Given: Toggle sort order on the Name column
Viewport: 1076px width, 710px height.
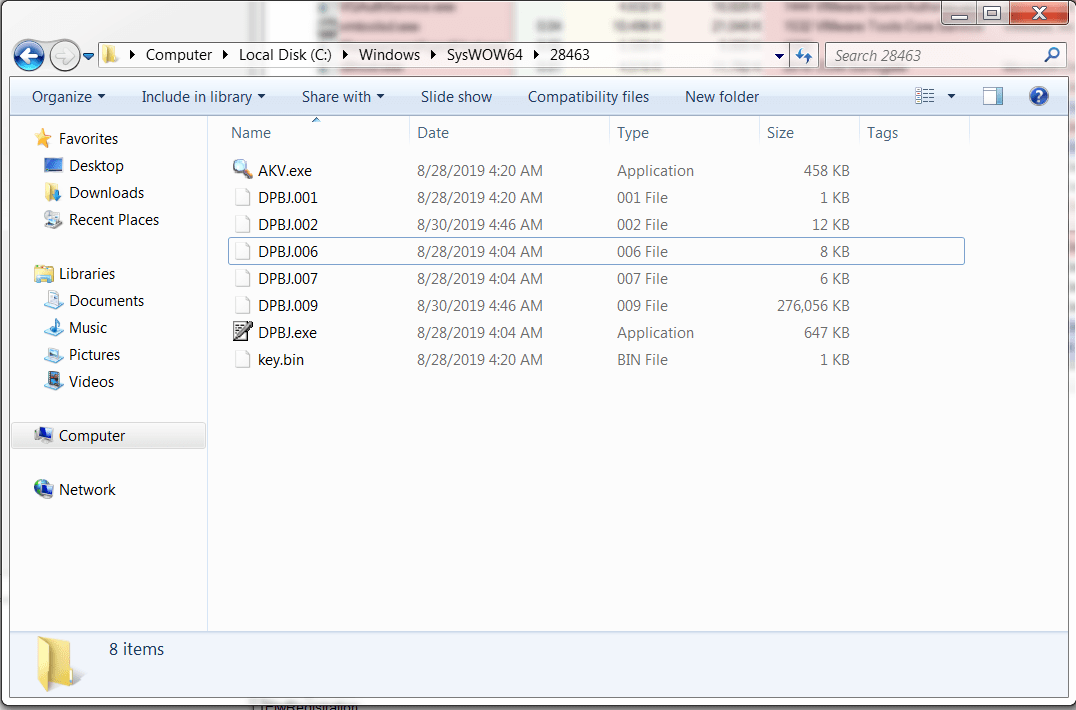Looking at the screenshot, I should click(x=251, y=132).
